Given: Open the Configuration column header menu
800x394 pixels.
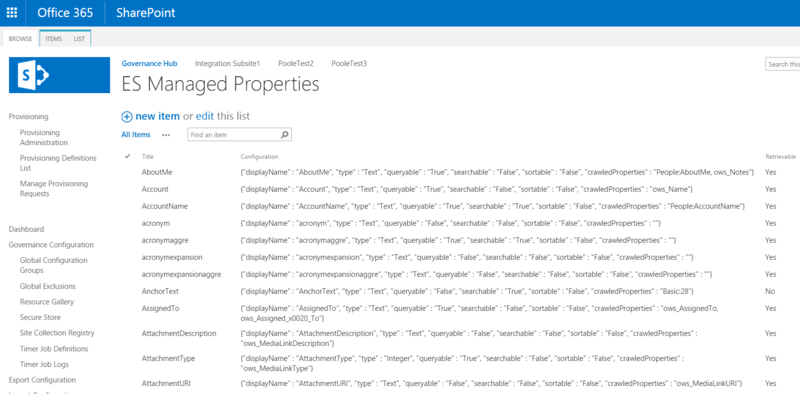Looking at the screenshot, I should point(259,156).
